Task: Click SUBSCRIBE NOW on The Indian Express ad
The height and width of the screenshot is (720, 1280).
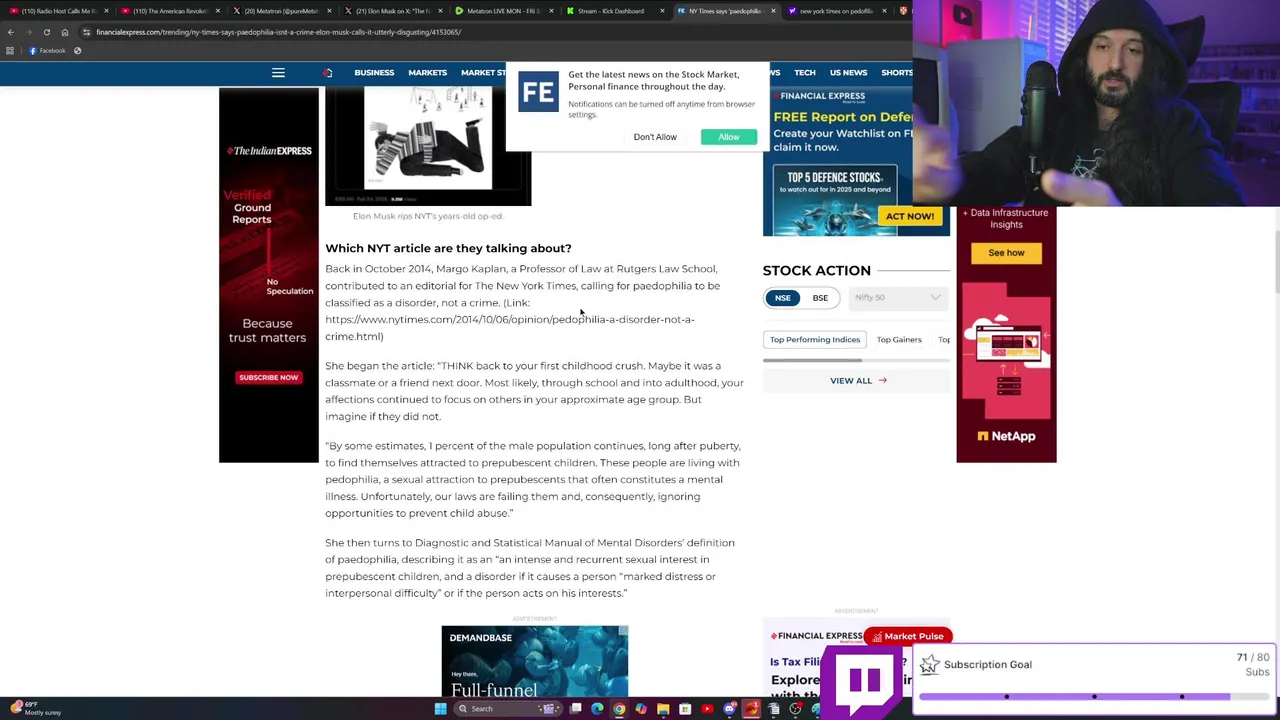Action: 268,378
